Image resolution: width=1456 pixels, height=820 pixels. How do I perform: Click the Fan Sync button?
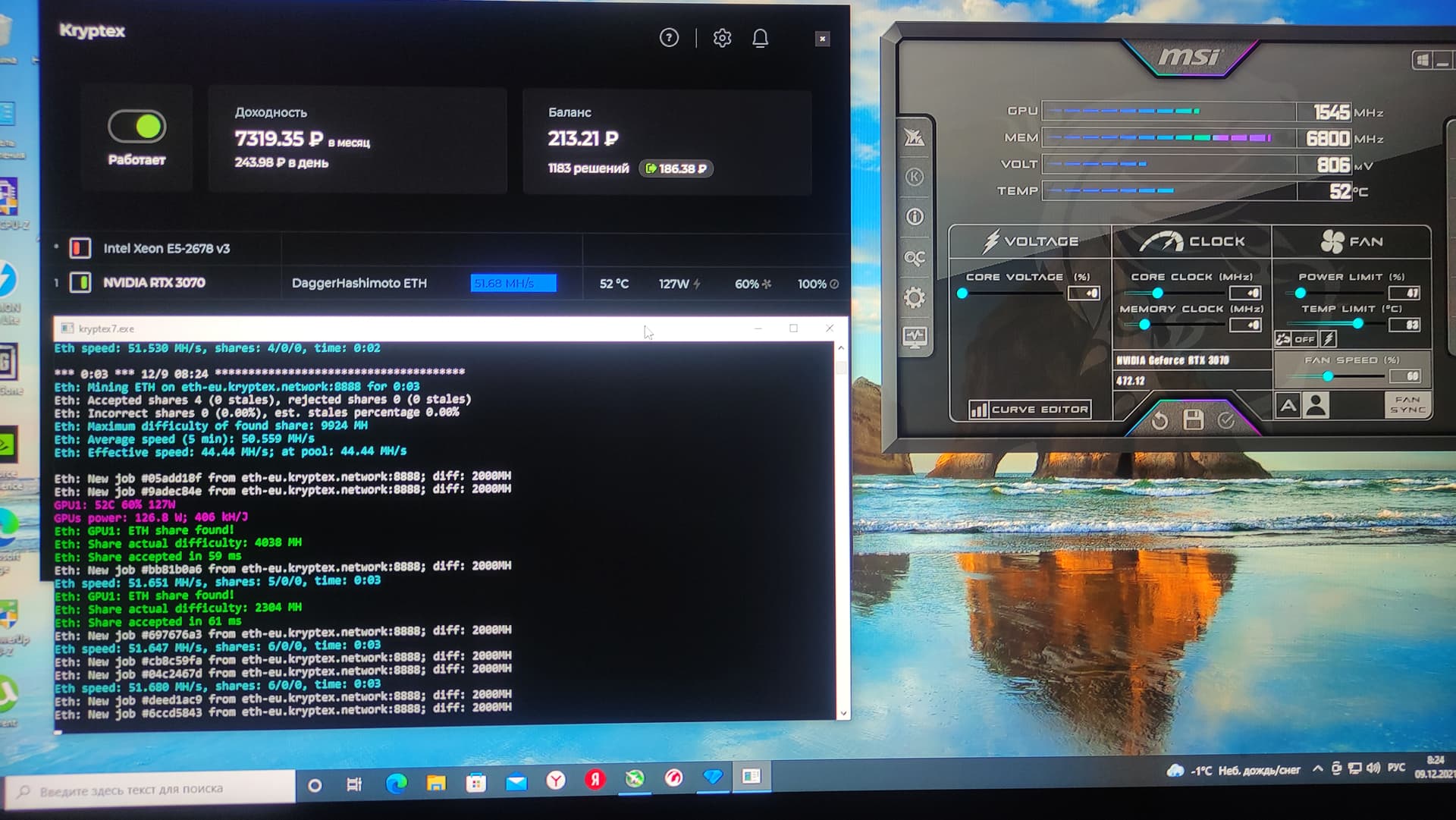(x=1407, y=404)
